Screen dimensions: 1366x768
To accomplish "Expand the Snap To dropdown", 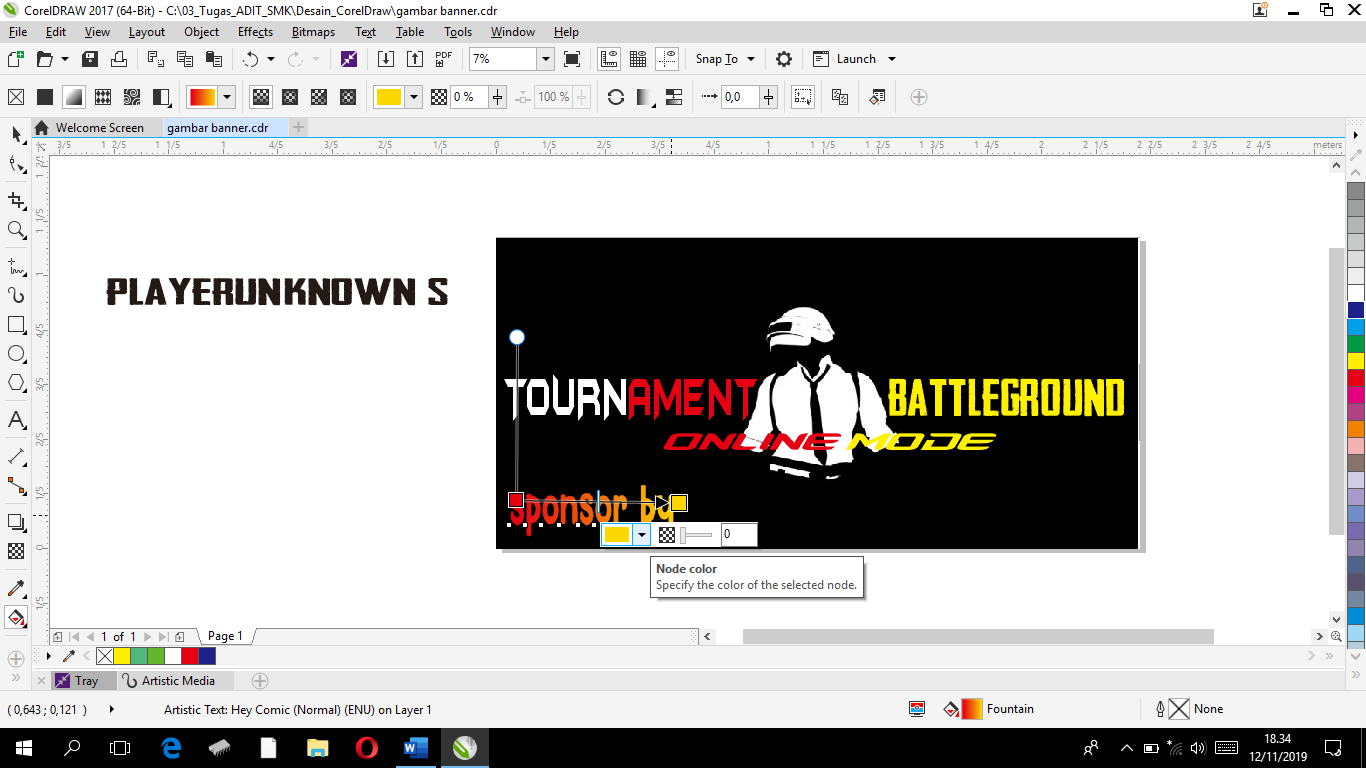I will (x=750, y=59).
